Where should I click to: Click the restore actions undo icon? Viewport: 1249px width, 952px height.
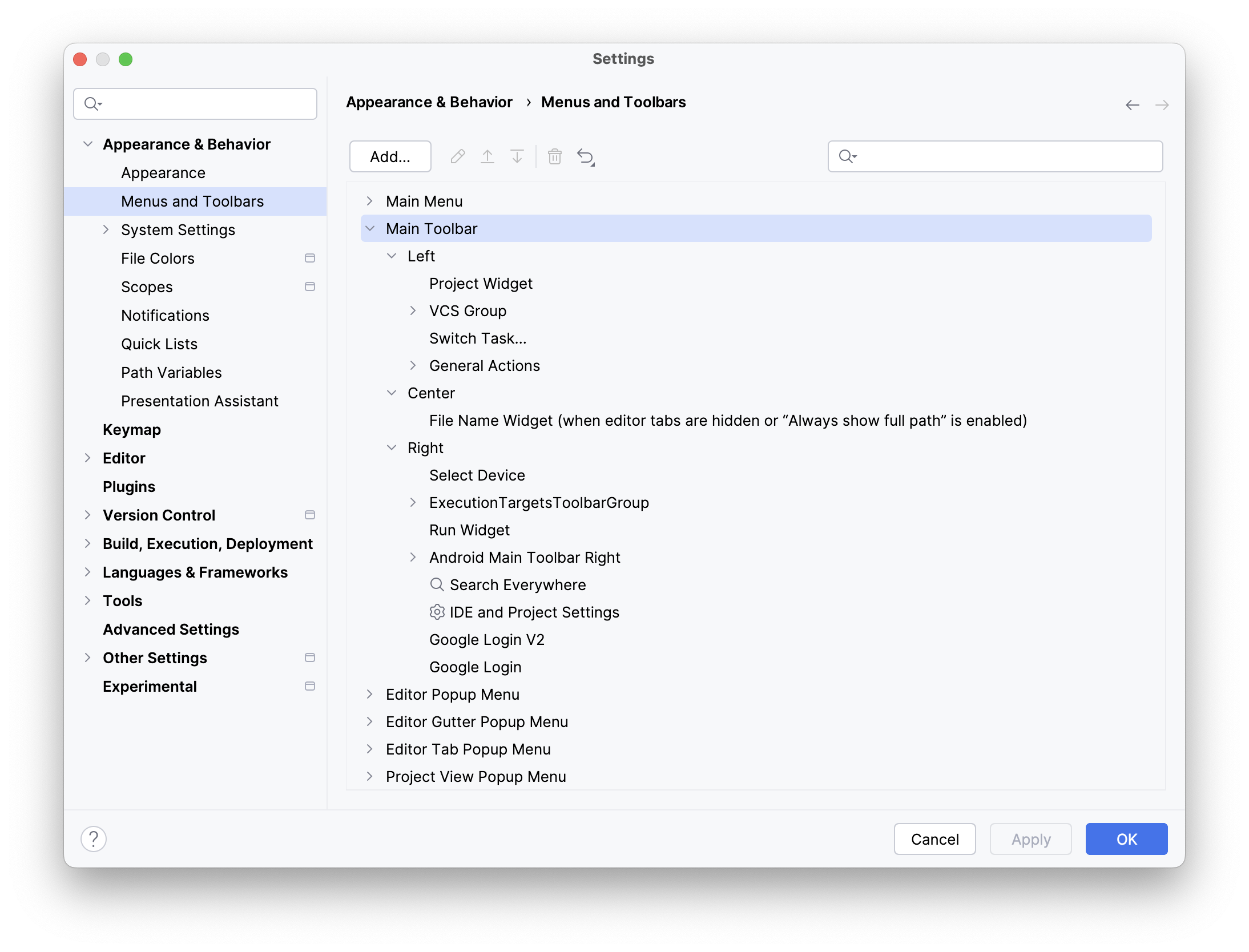(586, 156)
